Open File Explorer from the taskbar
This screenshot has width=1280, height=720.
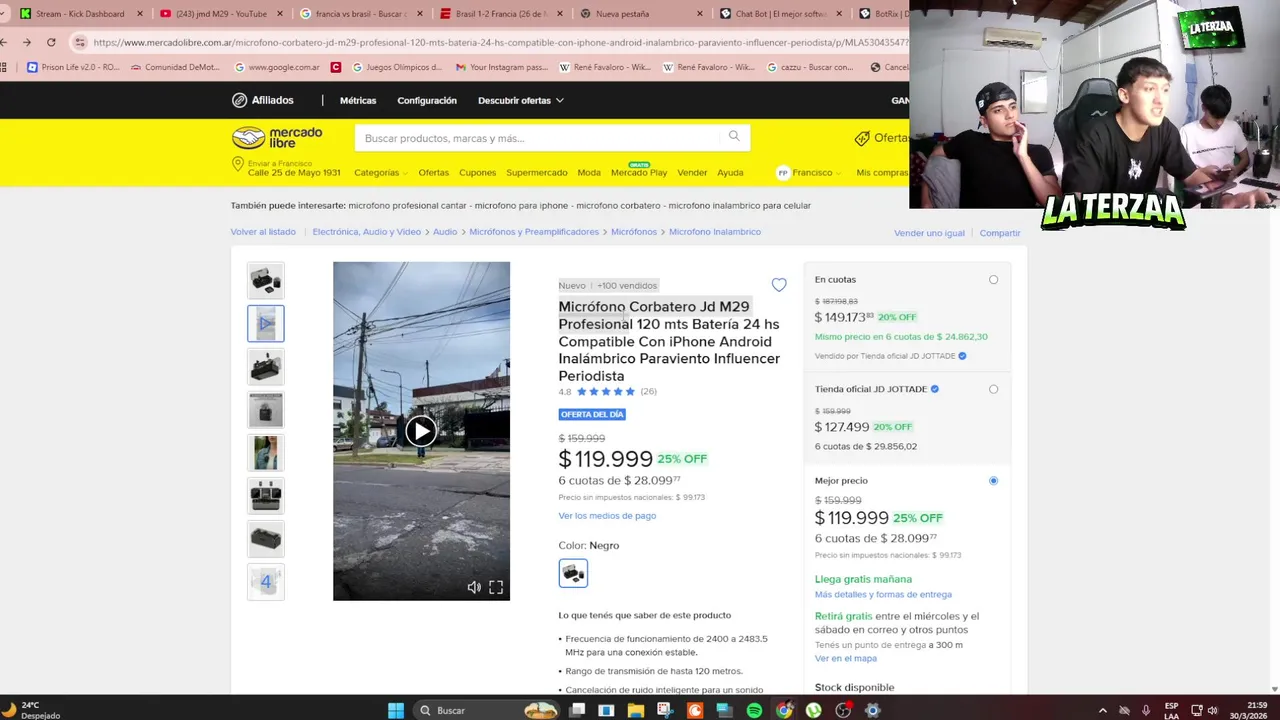tap(636, 710)
